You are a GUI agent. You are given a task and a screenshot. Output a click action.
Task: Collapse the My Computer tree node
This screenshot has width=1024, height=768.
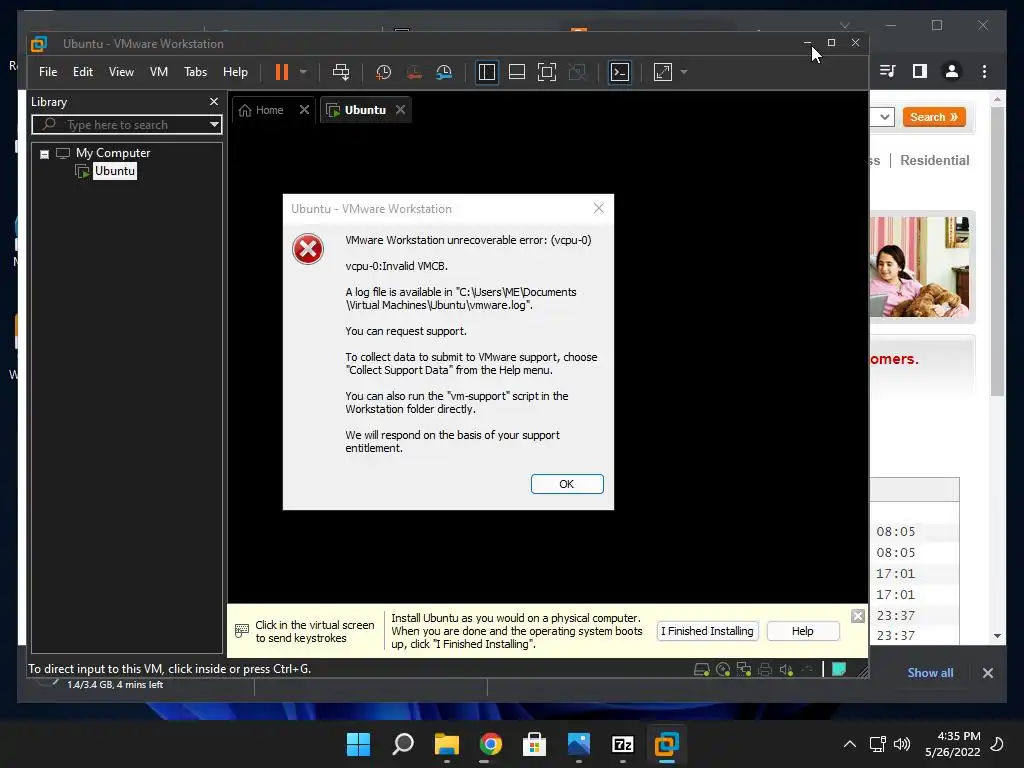point(44,154)
